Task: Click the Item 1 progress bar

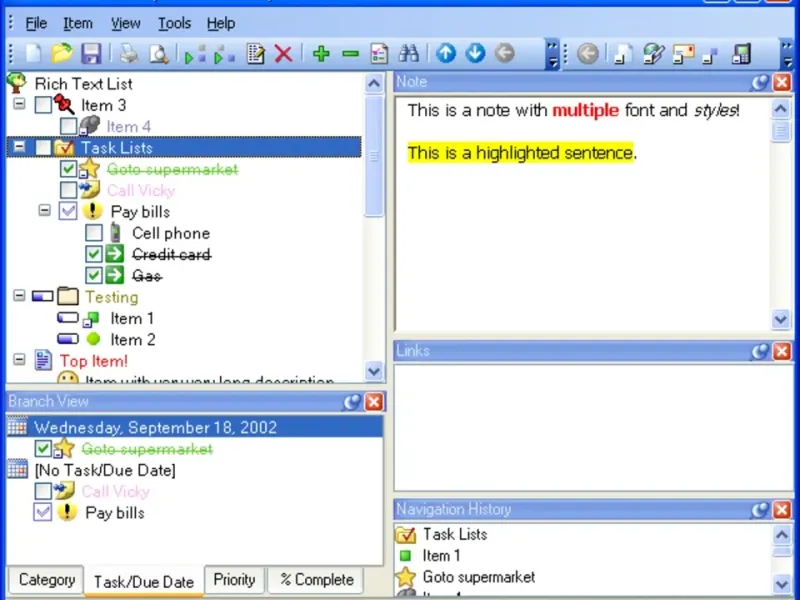Action: click(x=68, y=318)
